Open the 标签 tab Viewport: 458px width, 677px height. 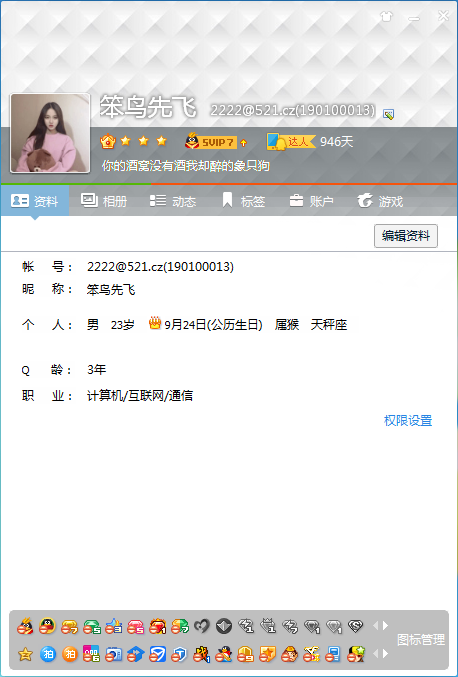242,201
